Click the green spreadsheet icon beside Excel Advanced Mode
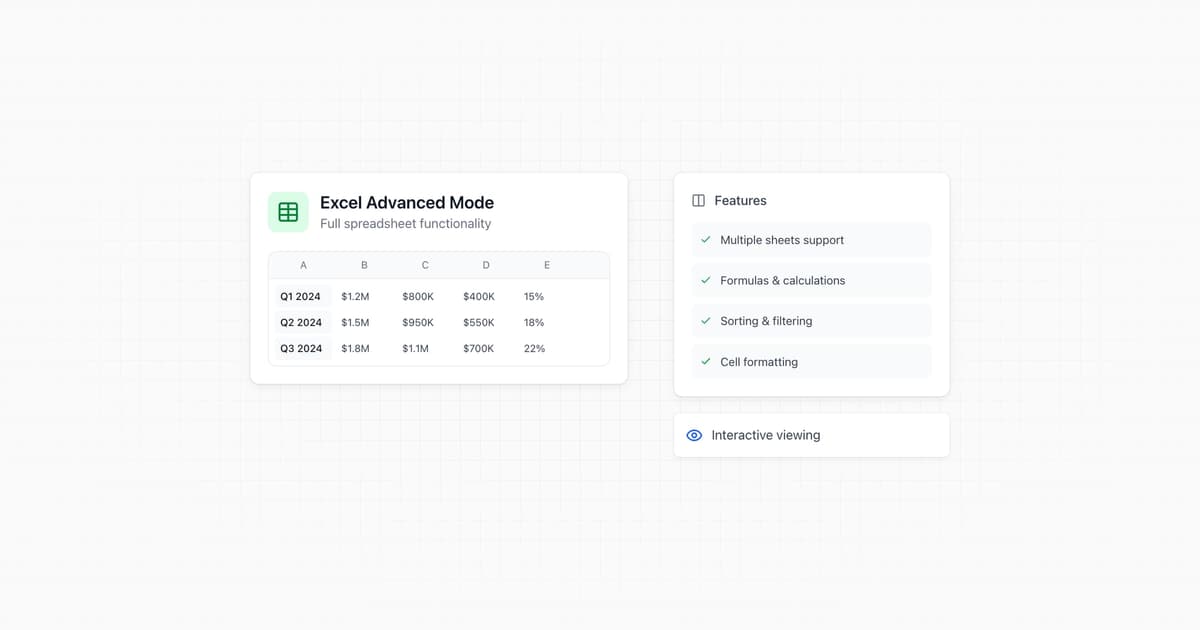This screenshot has height=630, width=1200. [287, 211]
